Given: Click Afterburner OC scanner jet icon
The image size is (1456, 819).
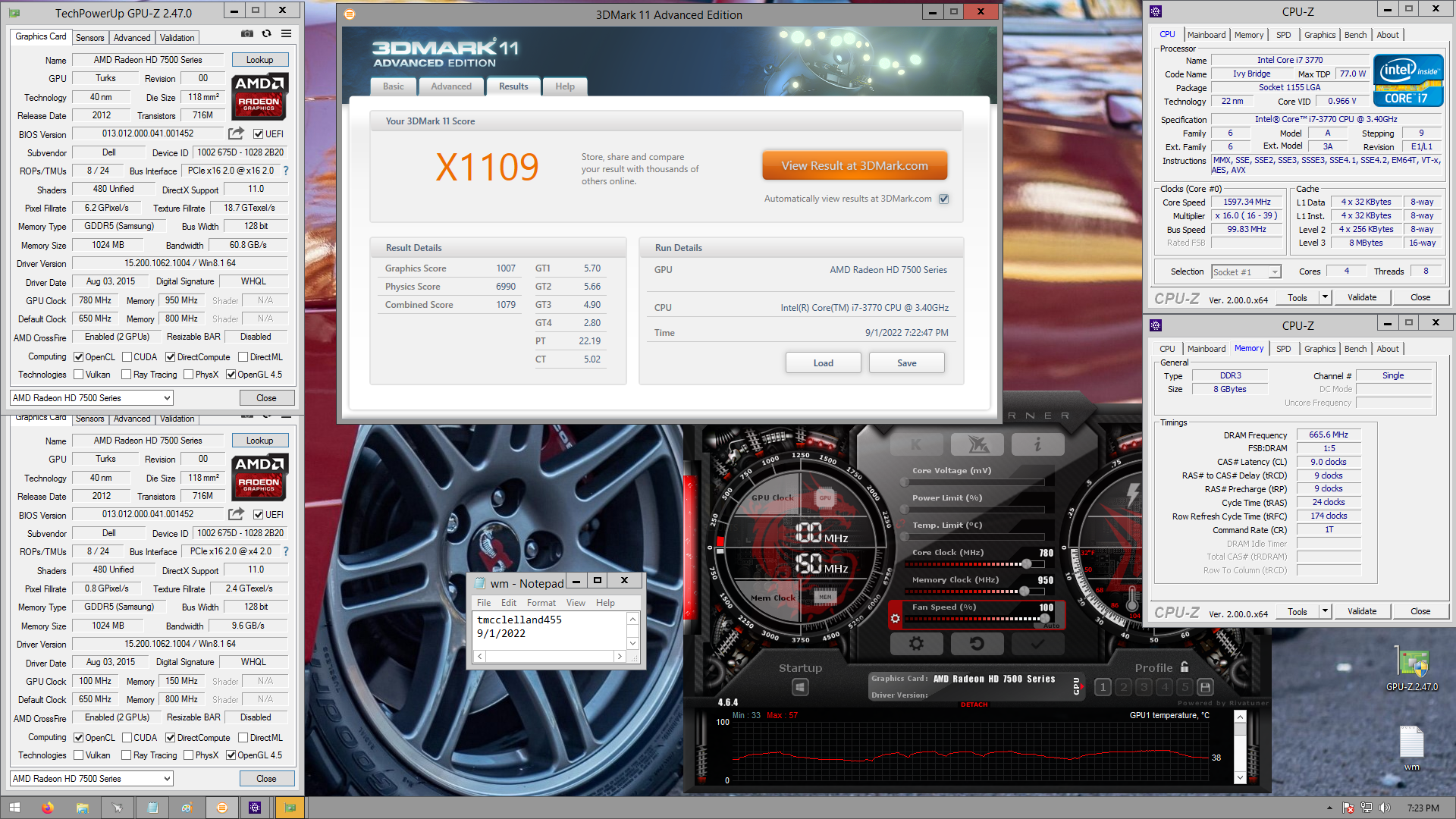Looking at the screenshot, I should [x=977, y=444].
